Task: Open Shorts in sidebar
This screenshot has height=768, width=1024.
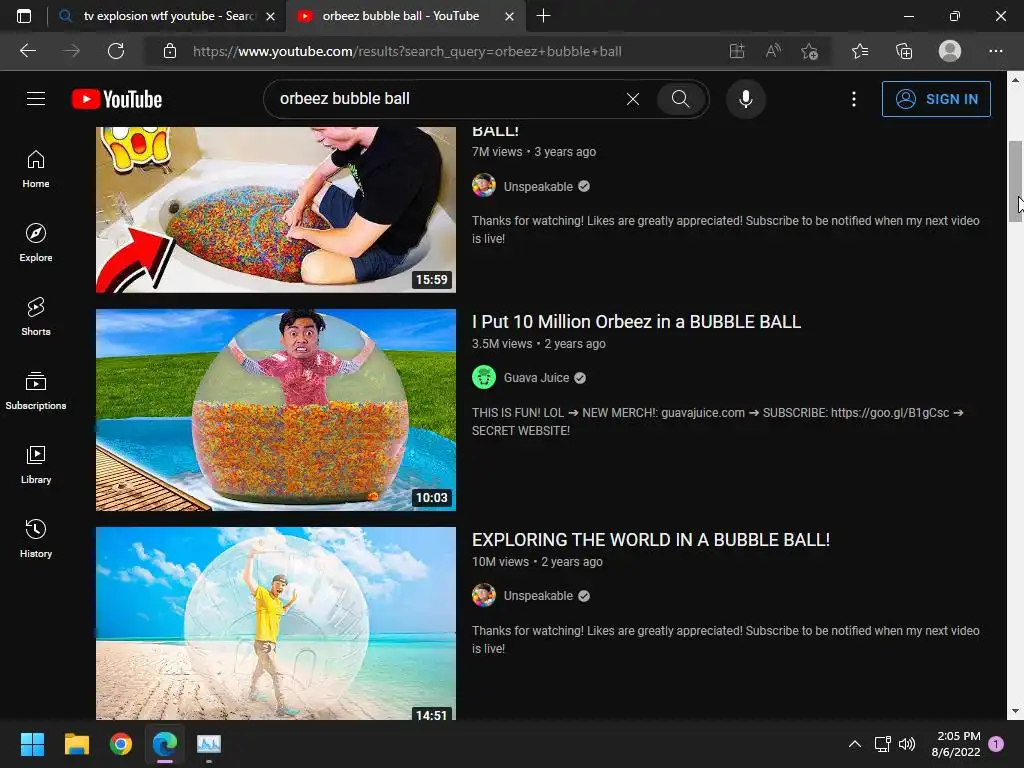Action: 36,317
